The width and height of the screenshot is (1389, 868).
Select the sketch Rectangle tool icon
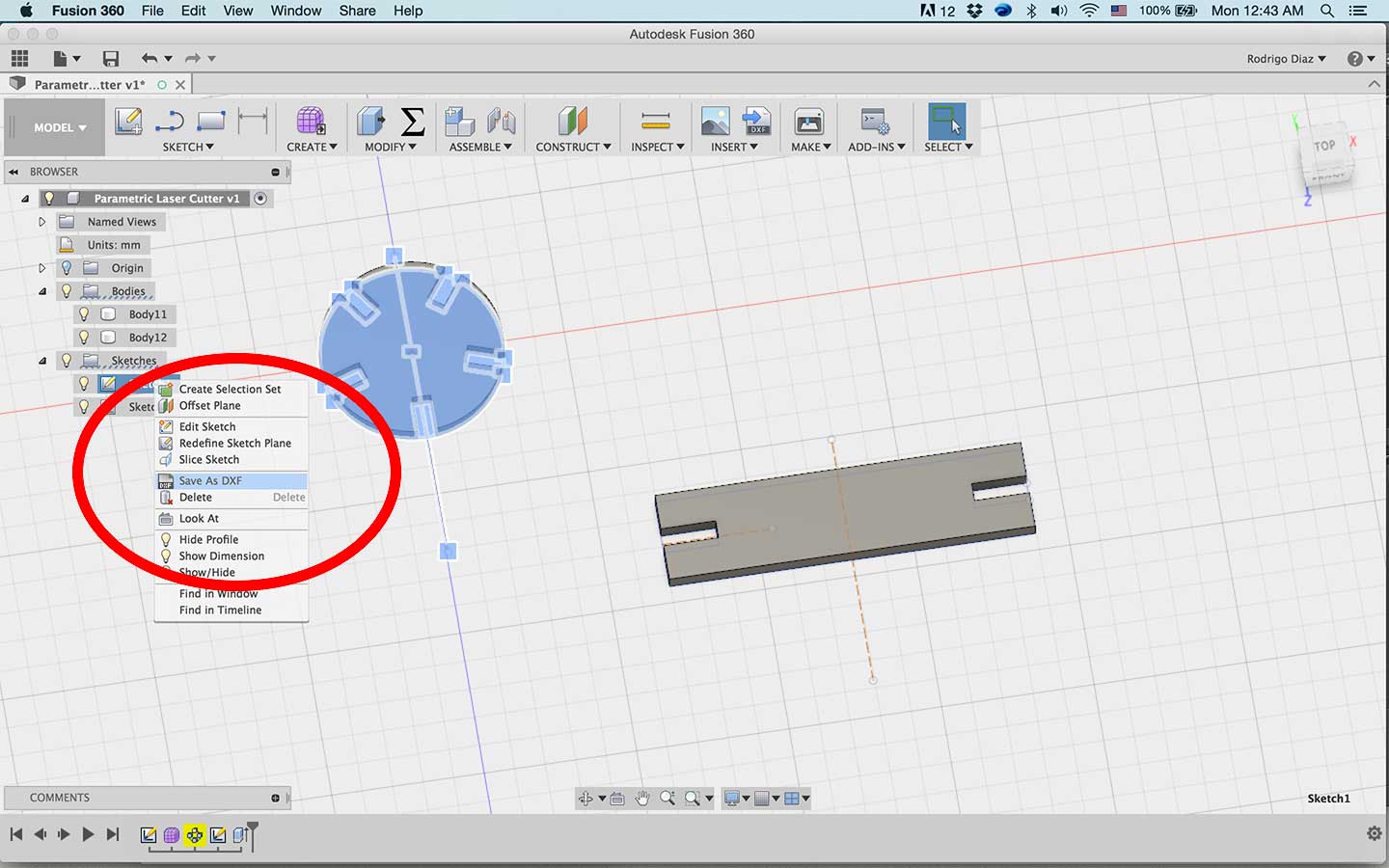(210, 122)
